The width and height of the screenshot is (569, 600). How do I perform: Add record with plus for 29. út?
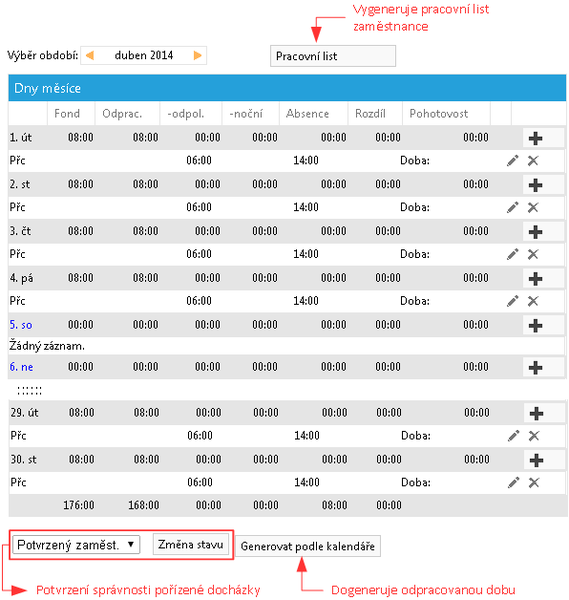[x=536, y=413]
